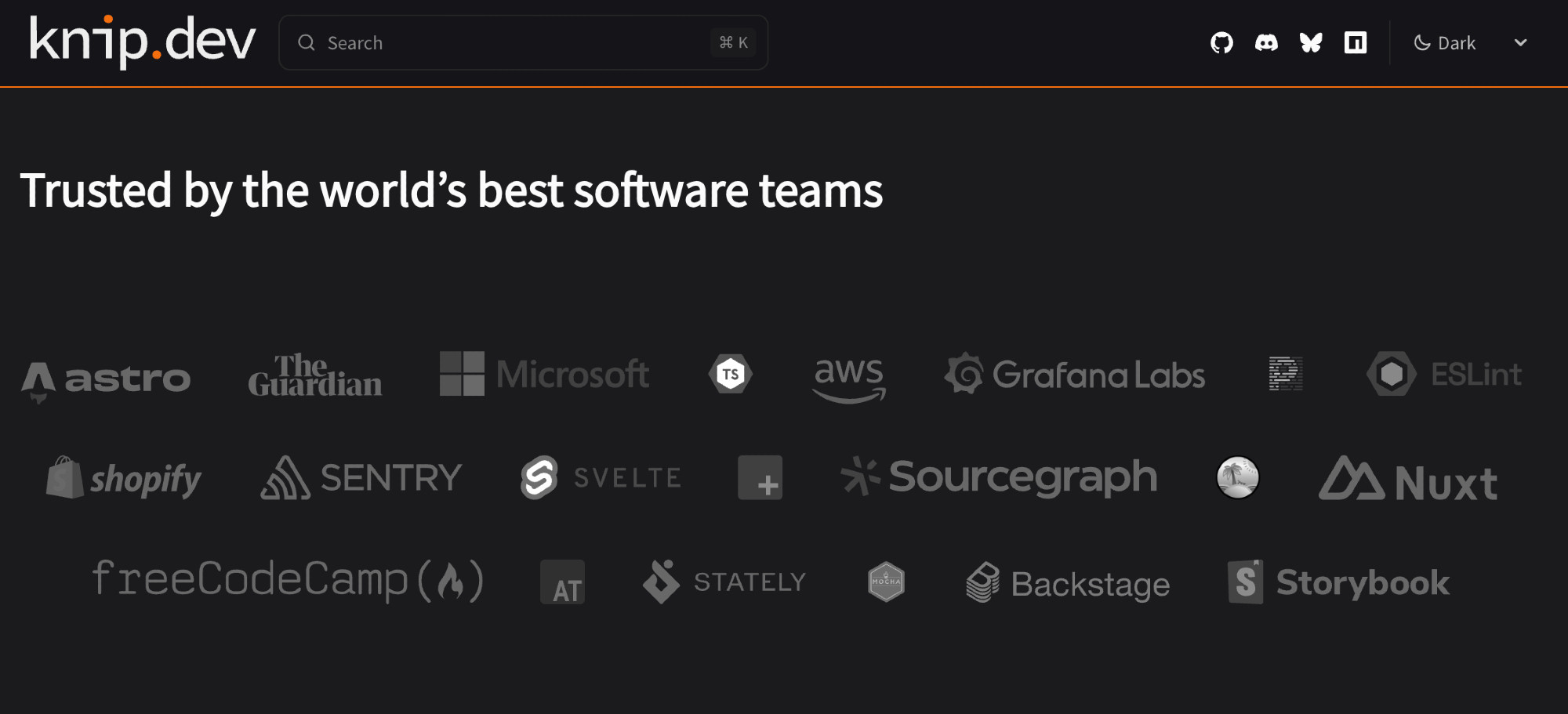Click the Sentry logo
1568x714 pixels.
pos(361,477)
